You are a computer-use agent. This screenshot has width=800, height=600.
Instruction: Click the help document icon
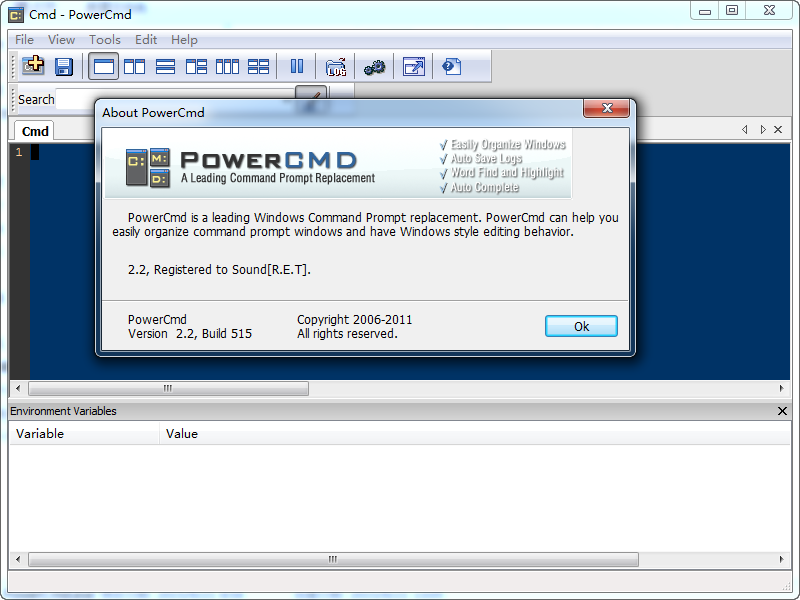[452, 66]
